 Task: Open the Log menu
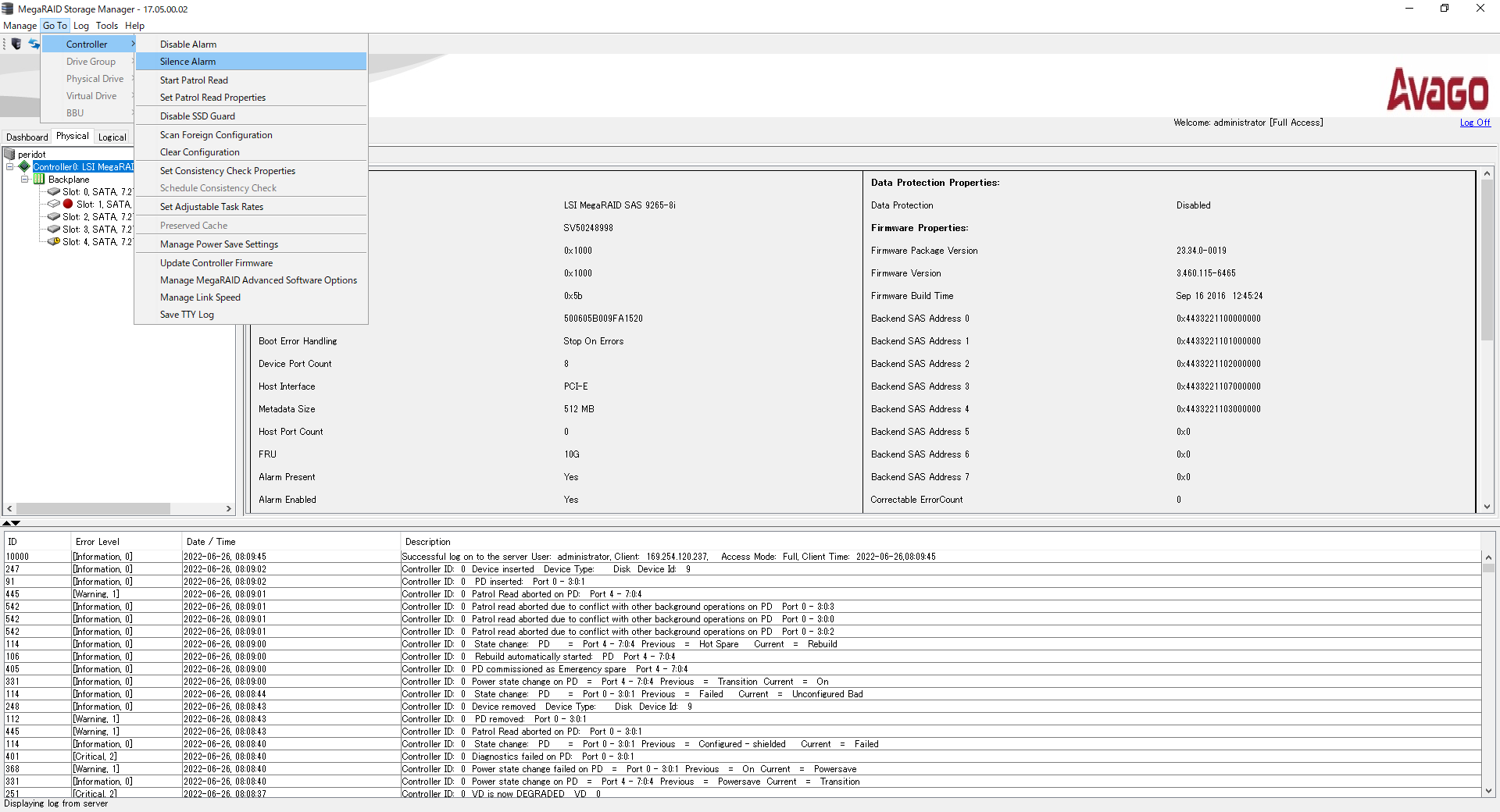[x=81, y=25]
